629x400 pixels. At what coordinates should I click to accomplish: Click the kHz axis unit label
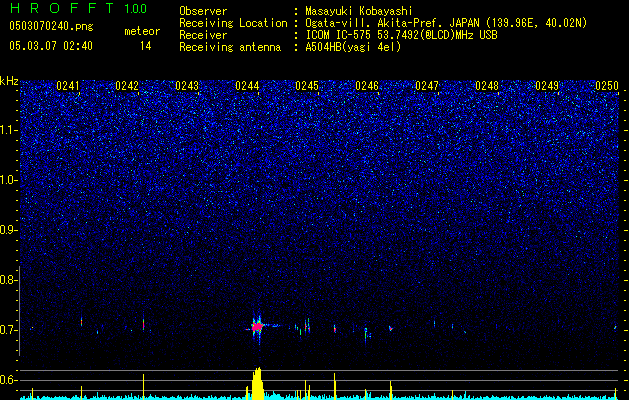9,81
